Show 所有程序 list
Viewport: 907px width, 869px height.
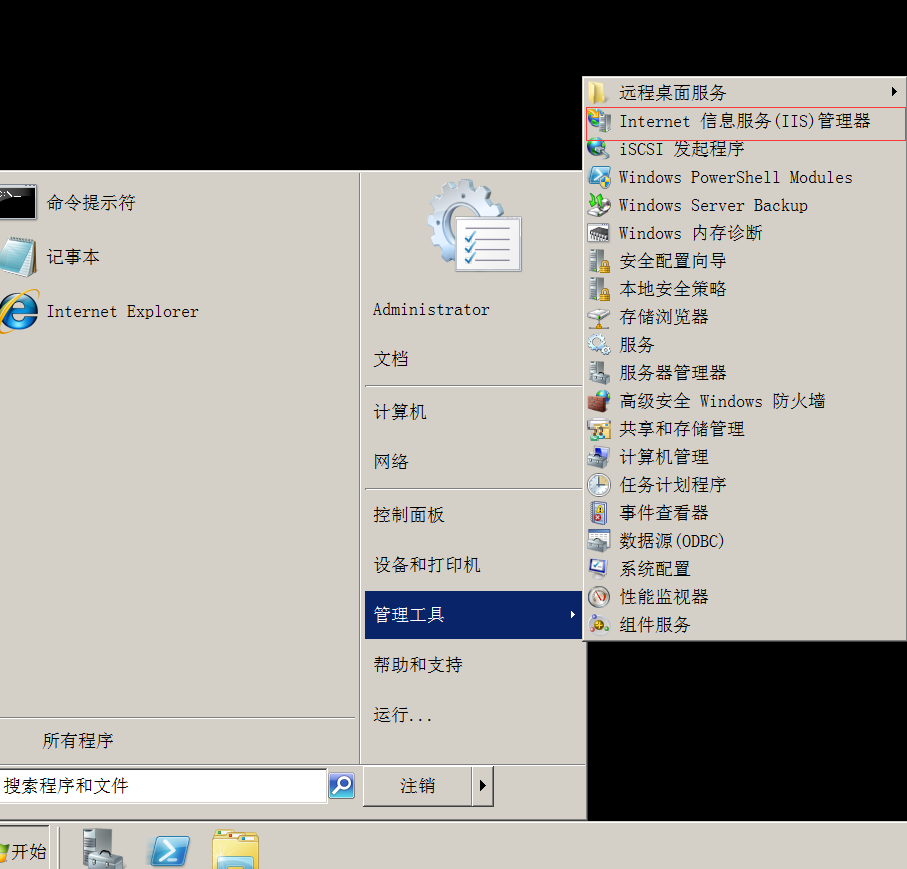78,741
